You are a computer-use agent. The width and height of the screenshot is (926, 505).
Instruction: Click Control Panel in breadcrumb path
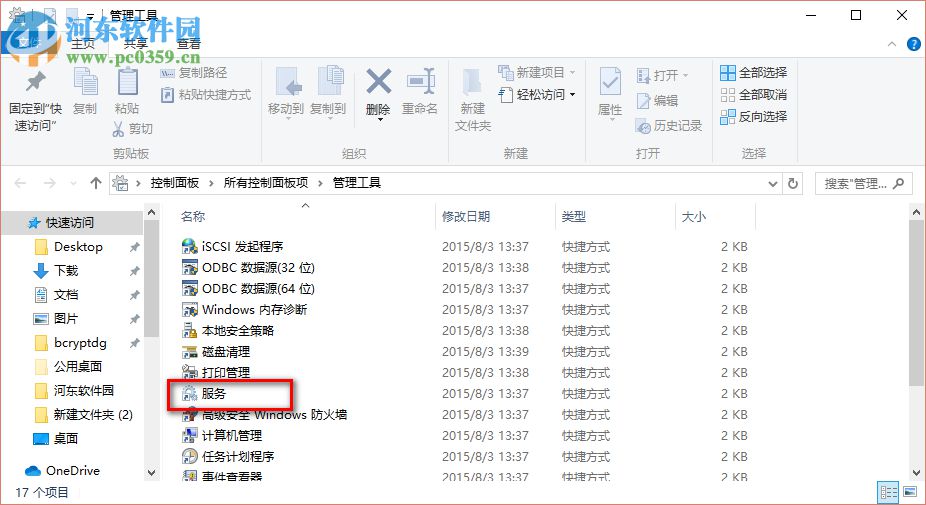coord(175,183)
